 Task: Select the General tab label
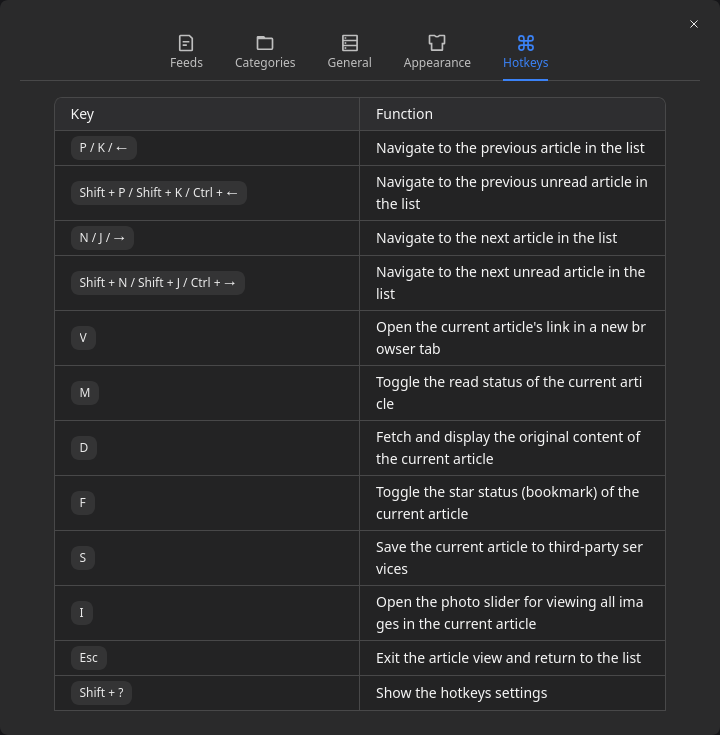pos(350,63)
